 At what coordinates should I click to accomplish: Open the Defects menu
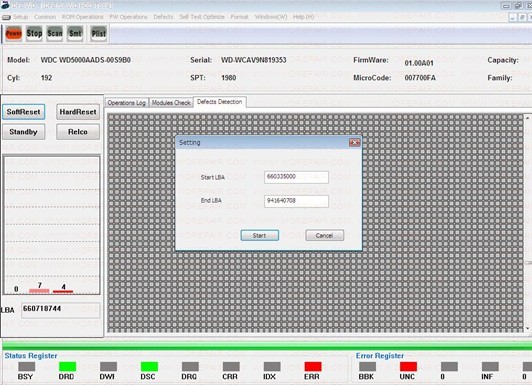163,17
